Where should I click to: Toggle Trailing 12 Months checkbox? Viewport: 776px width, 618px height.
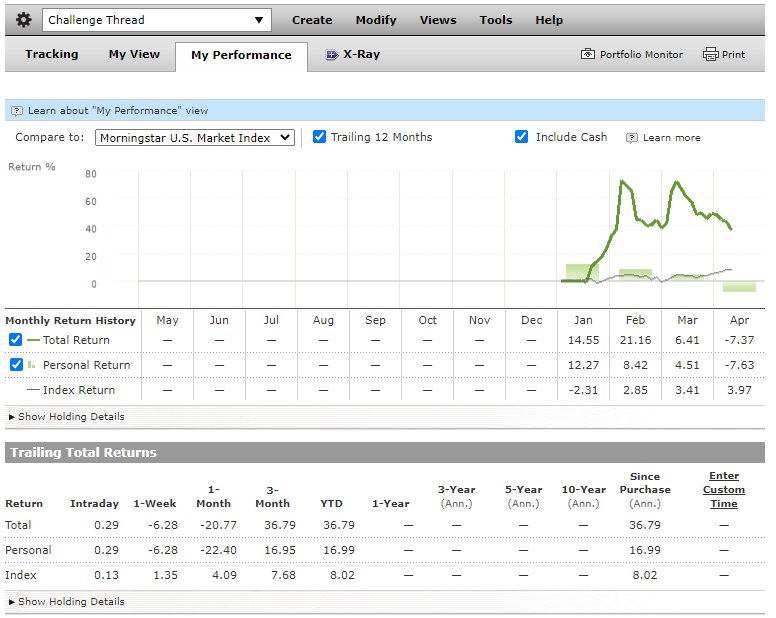pyautogui.click(x=319, y=137)
